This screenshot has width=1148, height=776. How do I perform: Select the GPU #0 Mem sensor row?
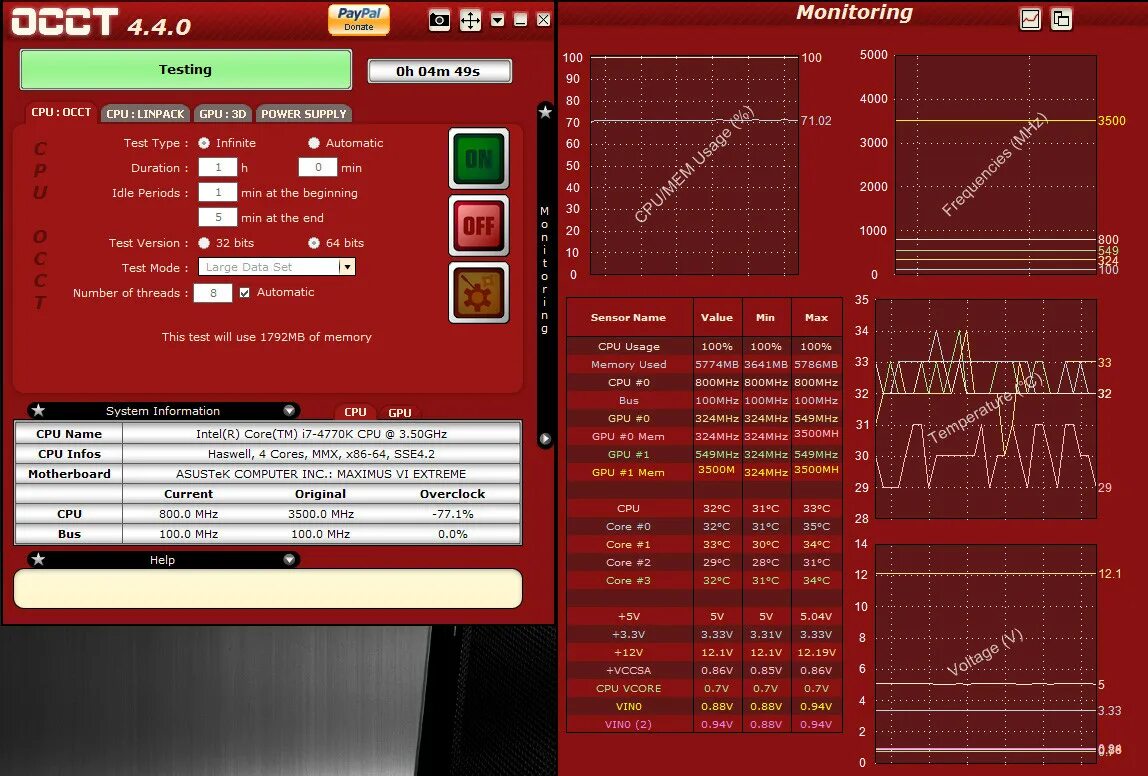coord(704,436)
